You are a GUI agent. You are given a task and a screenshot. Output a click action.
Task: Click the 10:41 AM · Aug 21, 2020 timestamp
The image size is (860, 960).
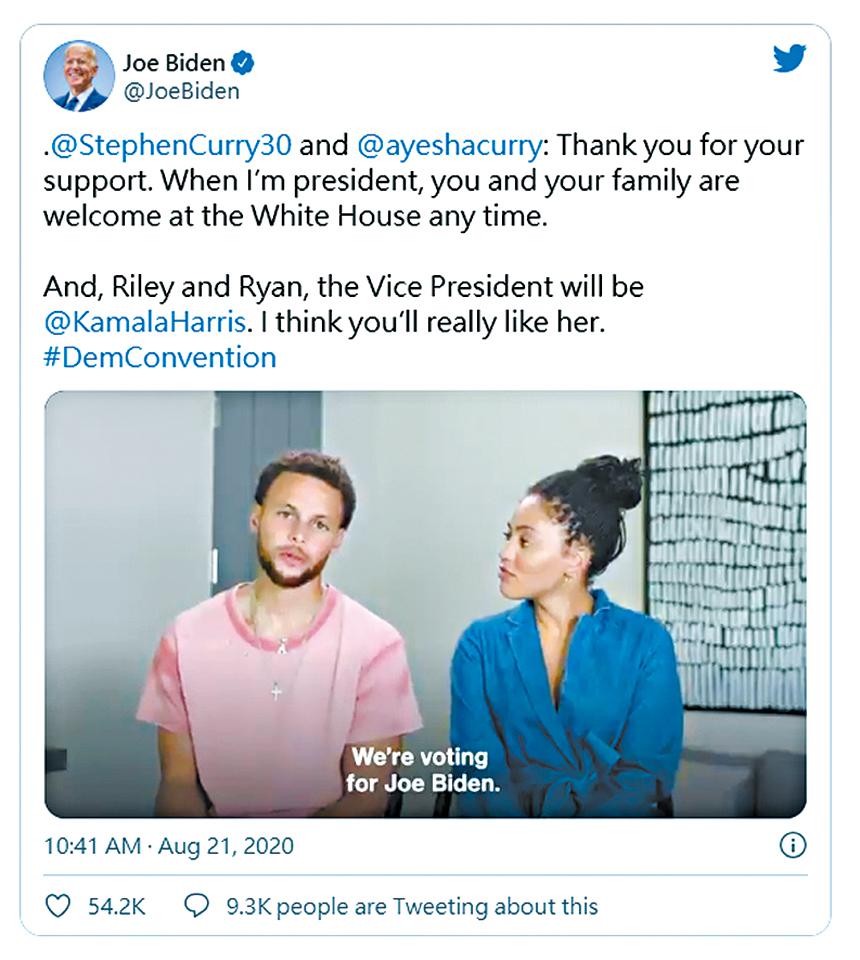(x=169, y=846)
